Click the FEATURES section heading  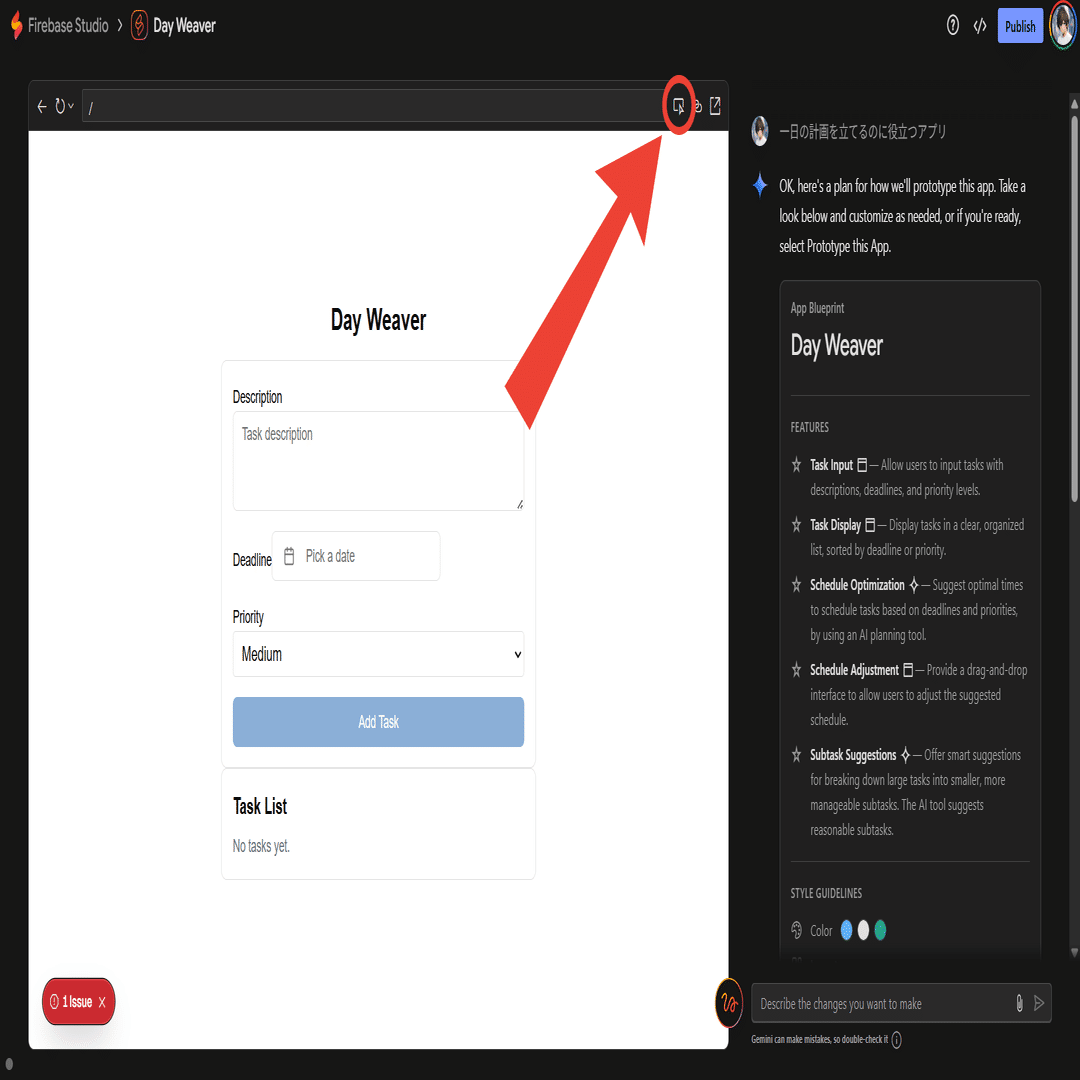[809, 427]
